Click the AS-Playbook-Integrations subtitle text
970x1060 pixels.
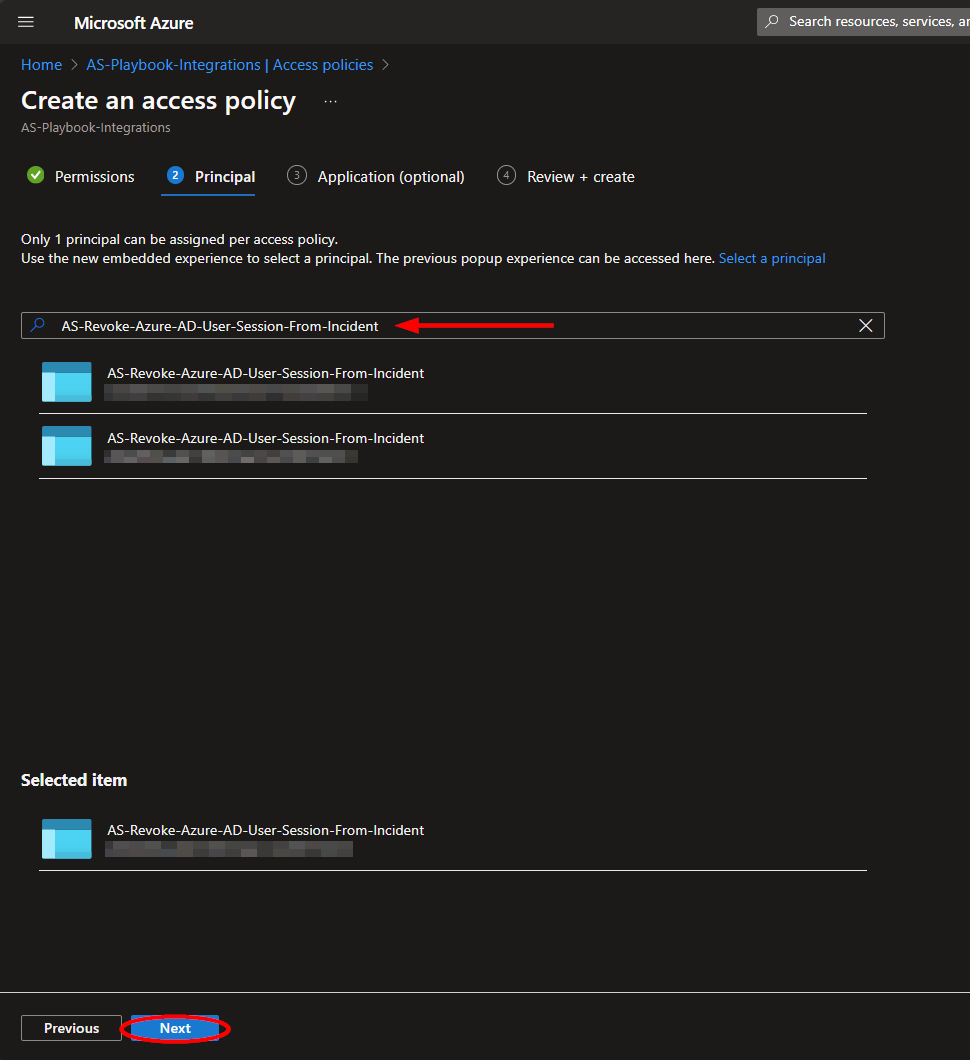tap(96, 128)
